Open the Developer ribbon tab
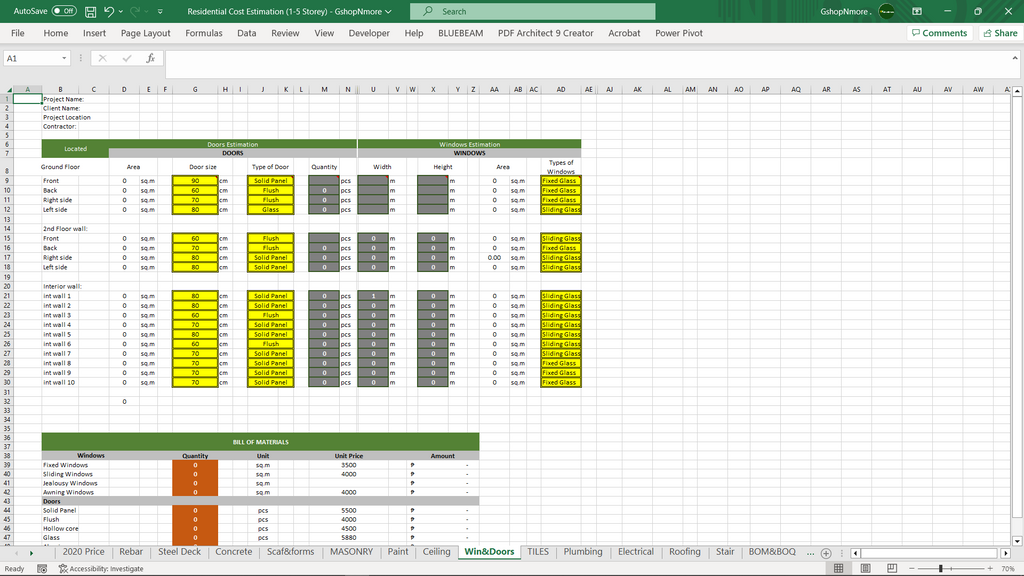The height and width of the screenshot is (576, 1024). (369, 33)
